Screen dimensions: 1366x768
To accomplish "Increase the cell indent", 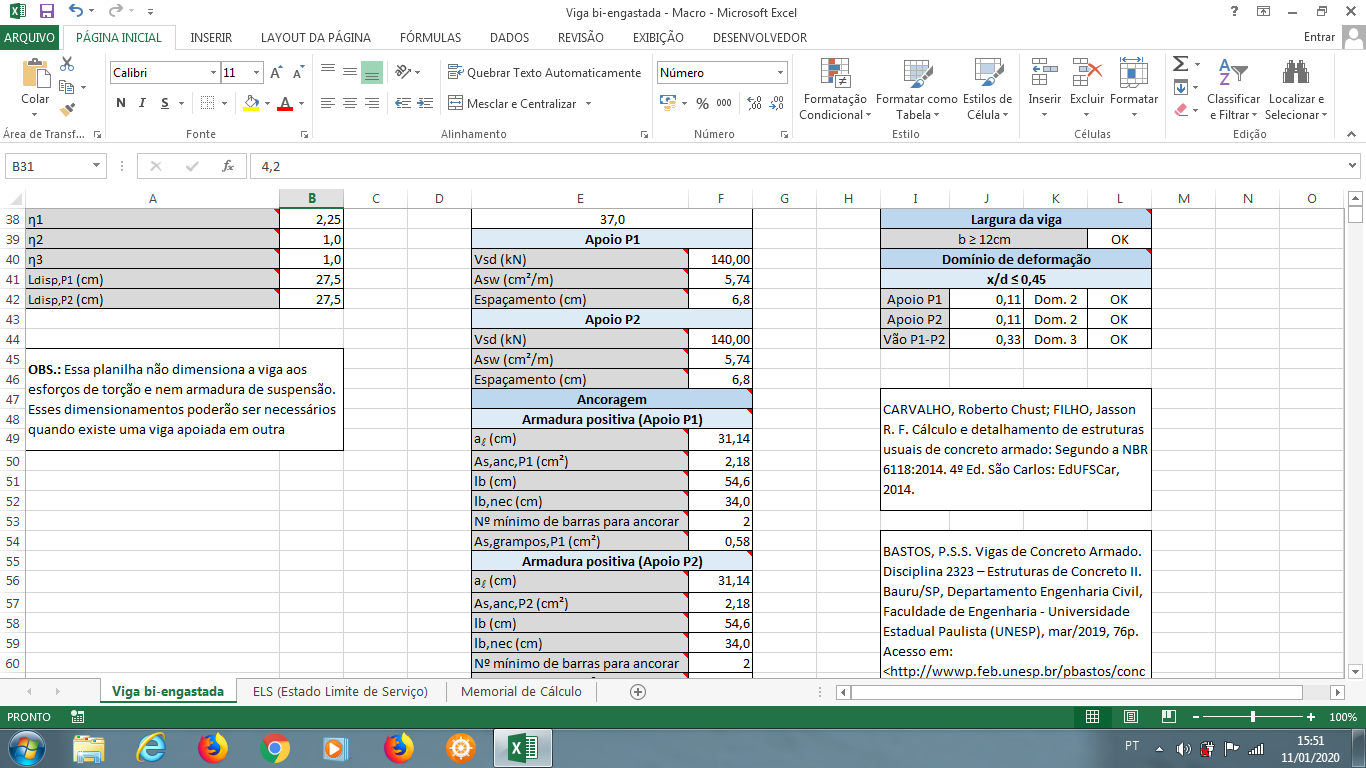I will pos(426,103).
